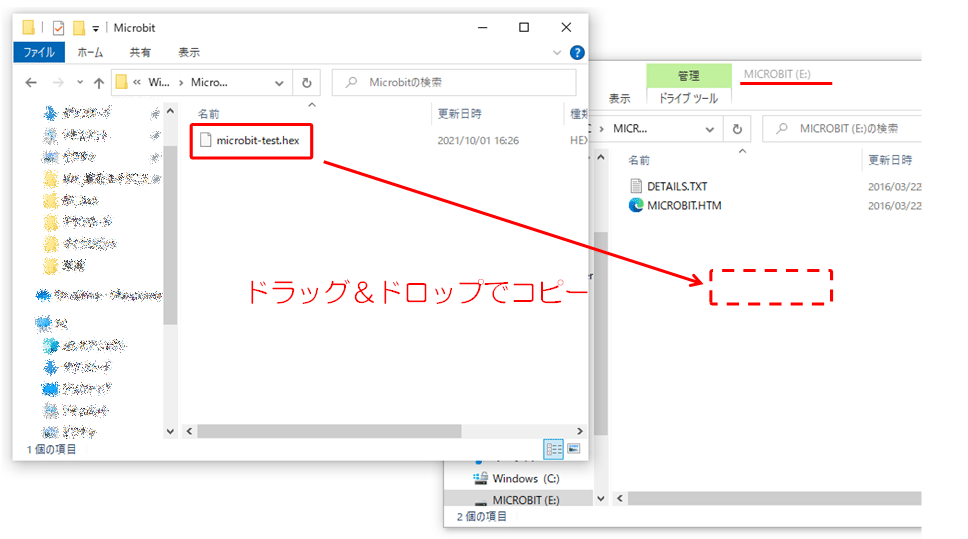Viewport: 968px width, 539px height.
Task: Click the Help question mark icon
Action: pyautogui.click(x=577, y=52)
